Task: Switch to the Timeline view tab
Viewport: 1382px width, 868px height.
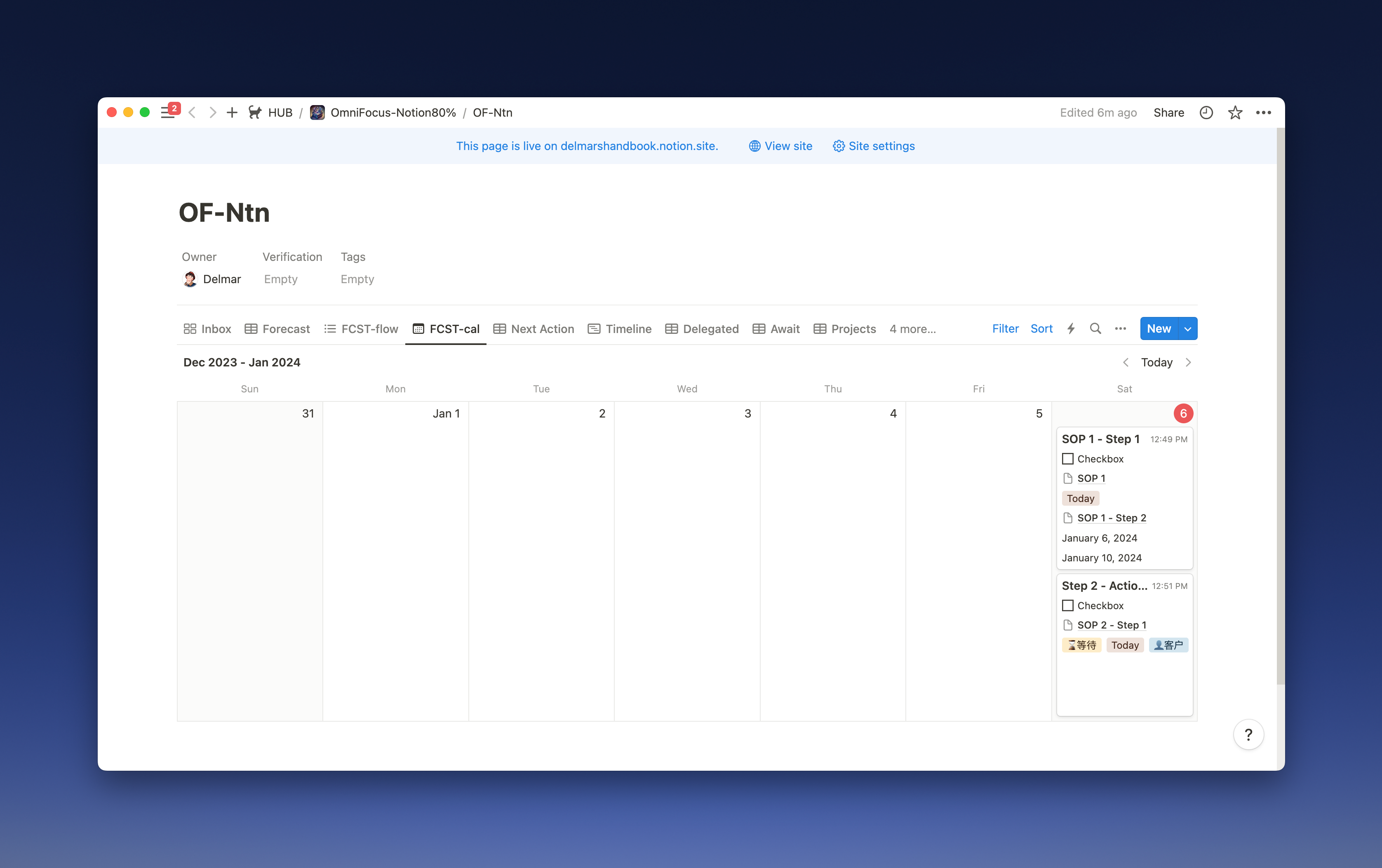Action: [x=620, y=329]
